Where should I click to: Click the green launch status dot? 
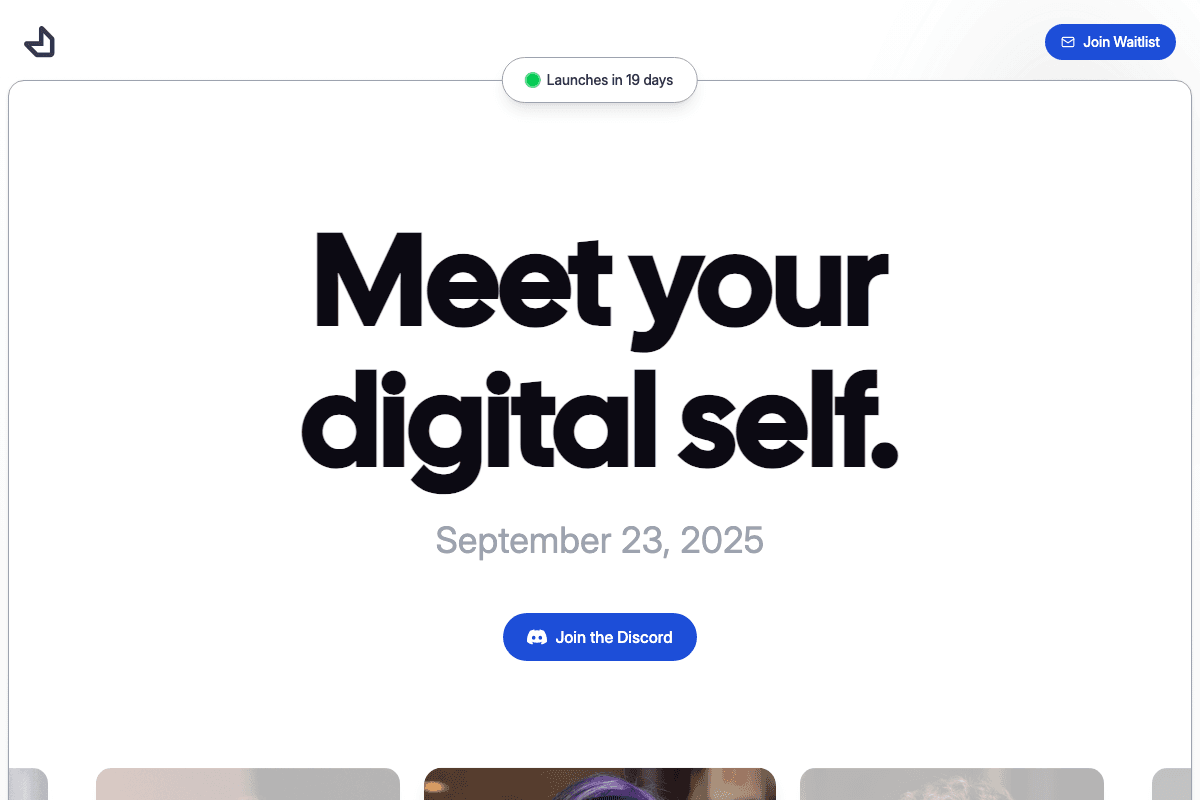pos(533,80)
